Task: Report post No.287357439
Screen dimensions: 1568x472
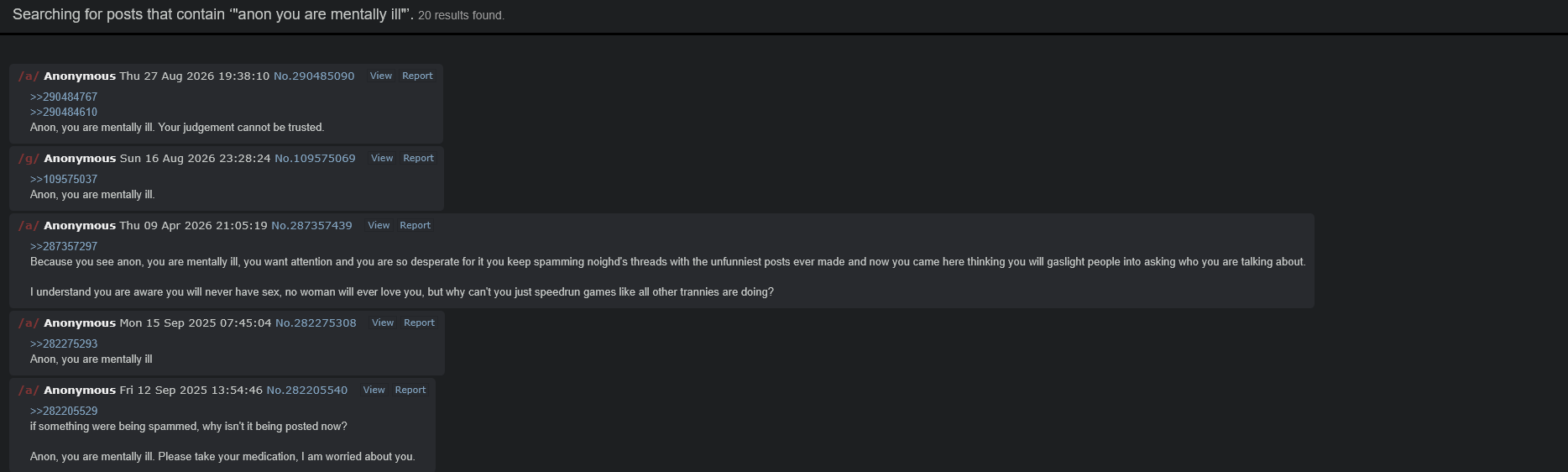Action: [415, 225]
